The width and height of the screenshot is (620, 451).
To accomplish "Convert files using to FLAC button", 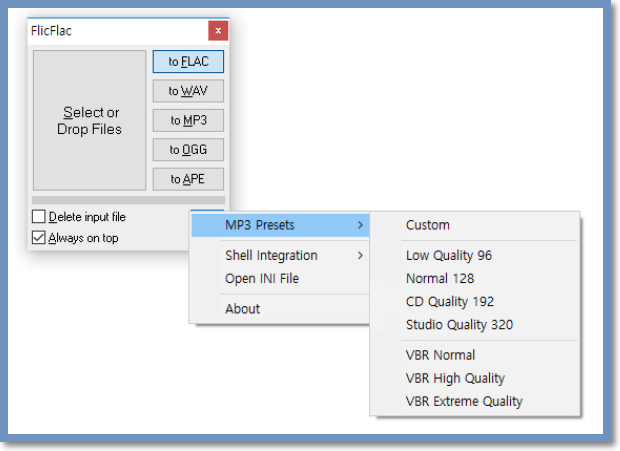I will click(188, 62).
